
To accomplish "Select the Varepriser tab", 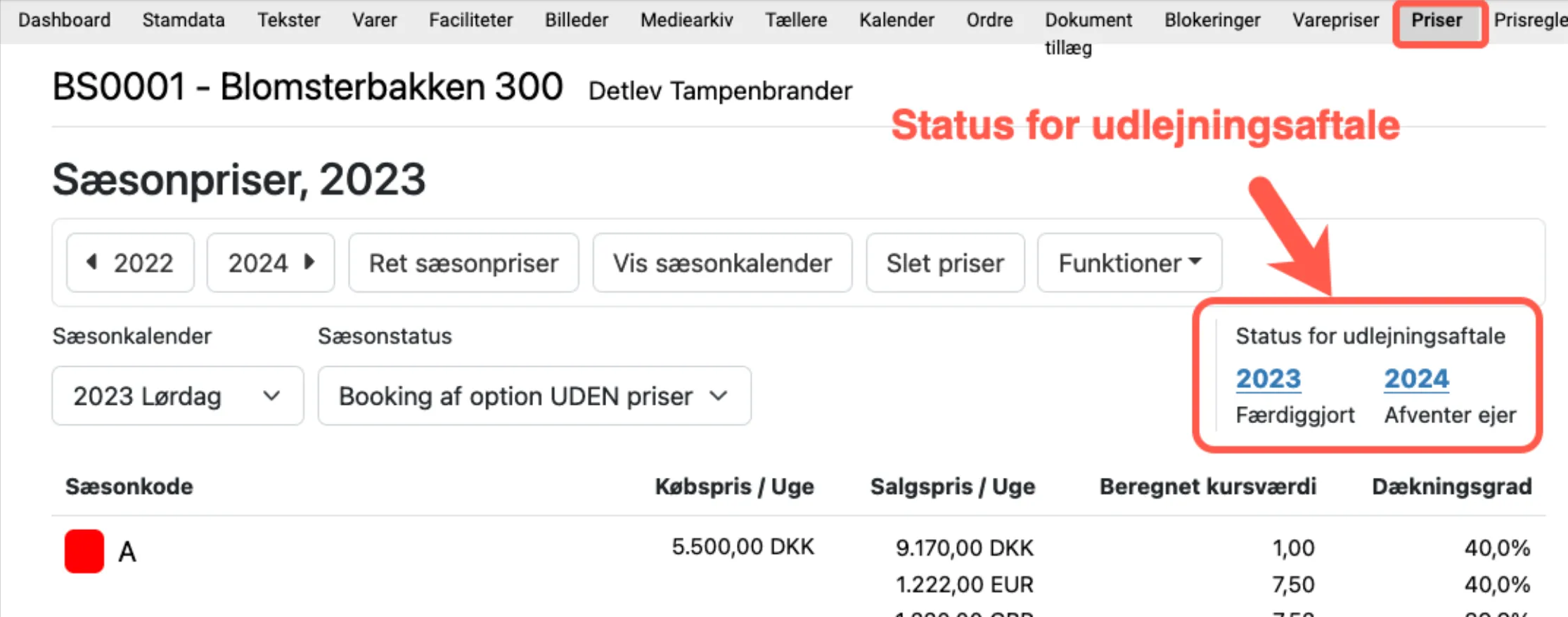I will point(1335,20).
